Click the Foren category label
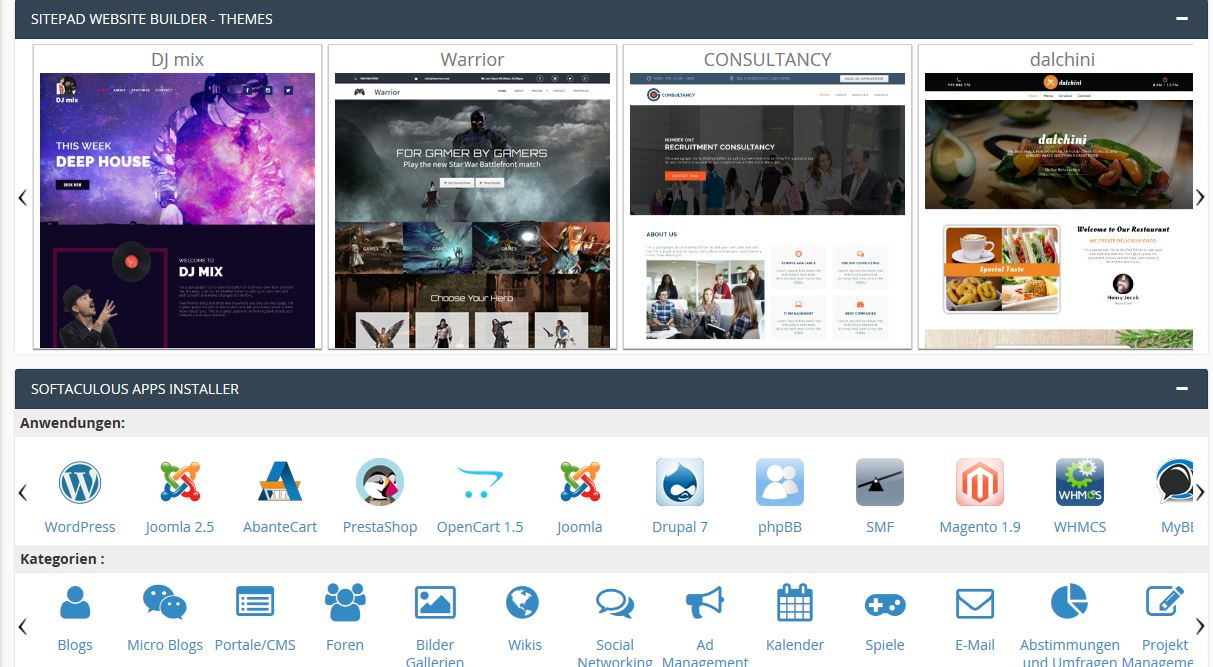 tap(345, 645)
